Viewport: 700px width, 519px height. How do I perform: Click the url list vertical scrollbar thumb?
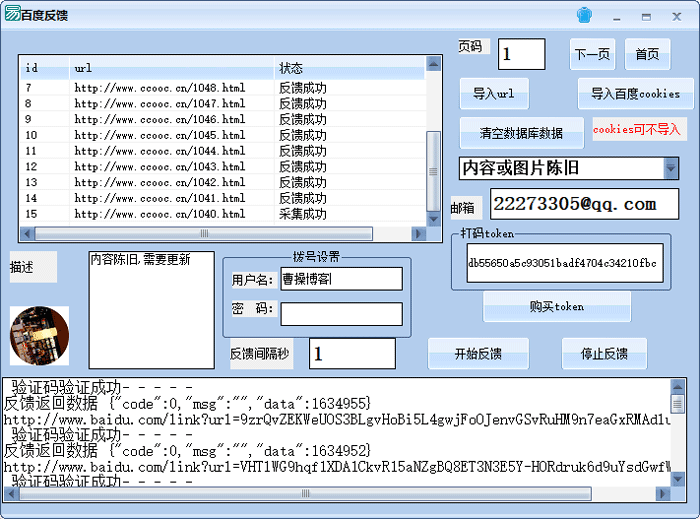[433, 171]
